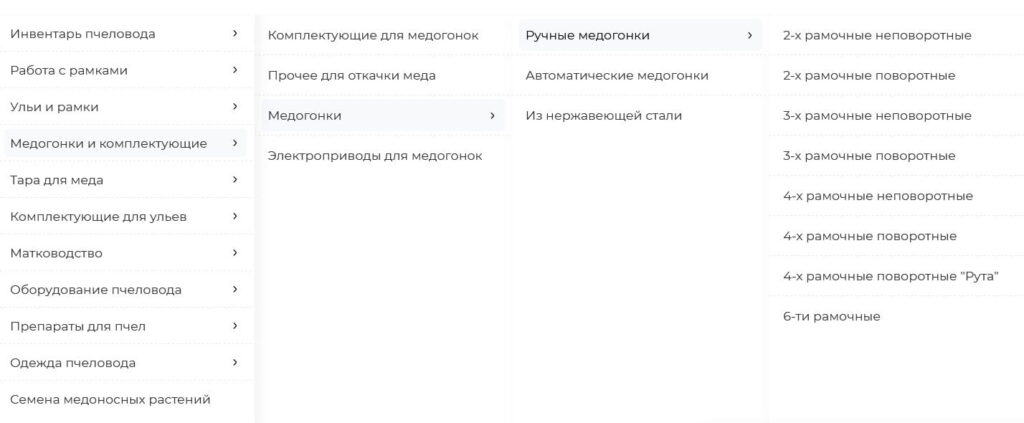1024x423 pixels.
Task: Select Комплектующие для медогонок submenu item
Action: click(x=373, y=36)
